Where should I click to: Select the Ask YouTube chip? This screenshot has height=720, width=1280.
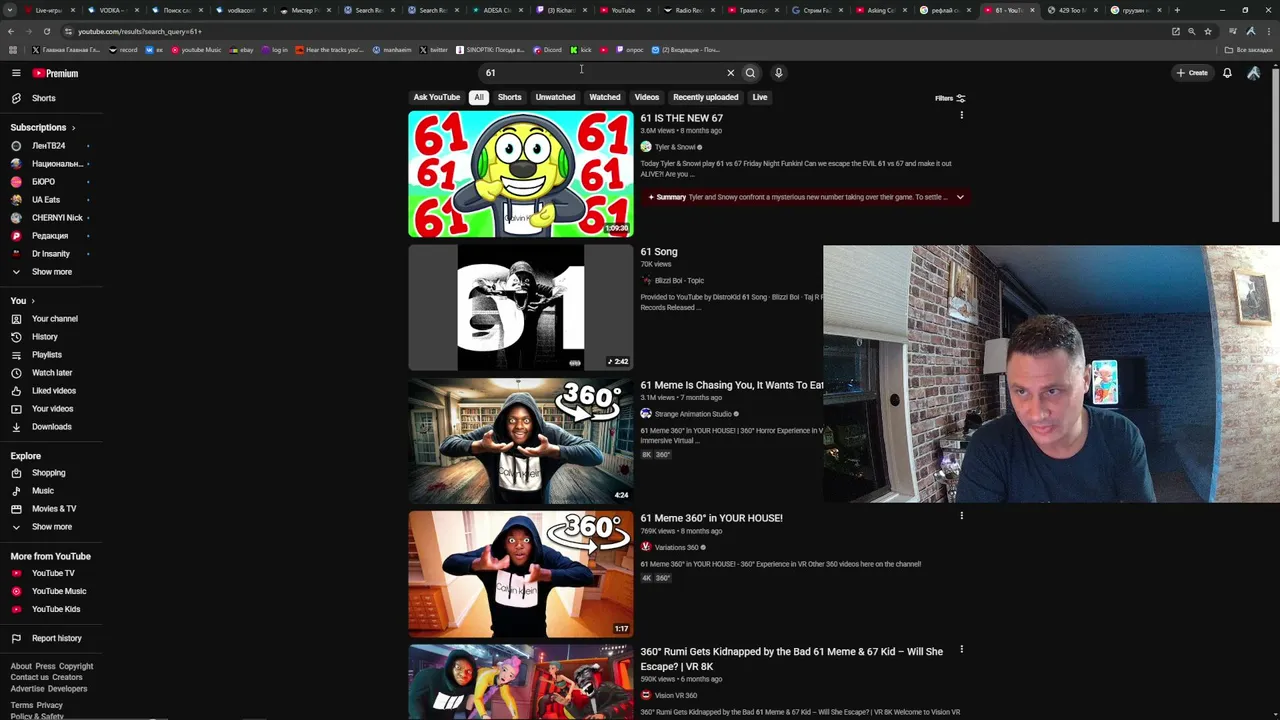tap(437, 97)
